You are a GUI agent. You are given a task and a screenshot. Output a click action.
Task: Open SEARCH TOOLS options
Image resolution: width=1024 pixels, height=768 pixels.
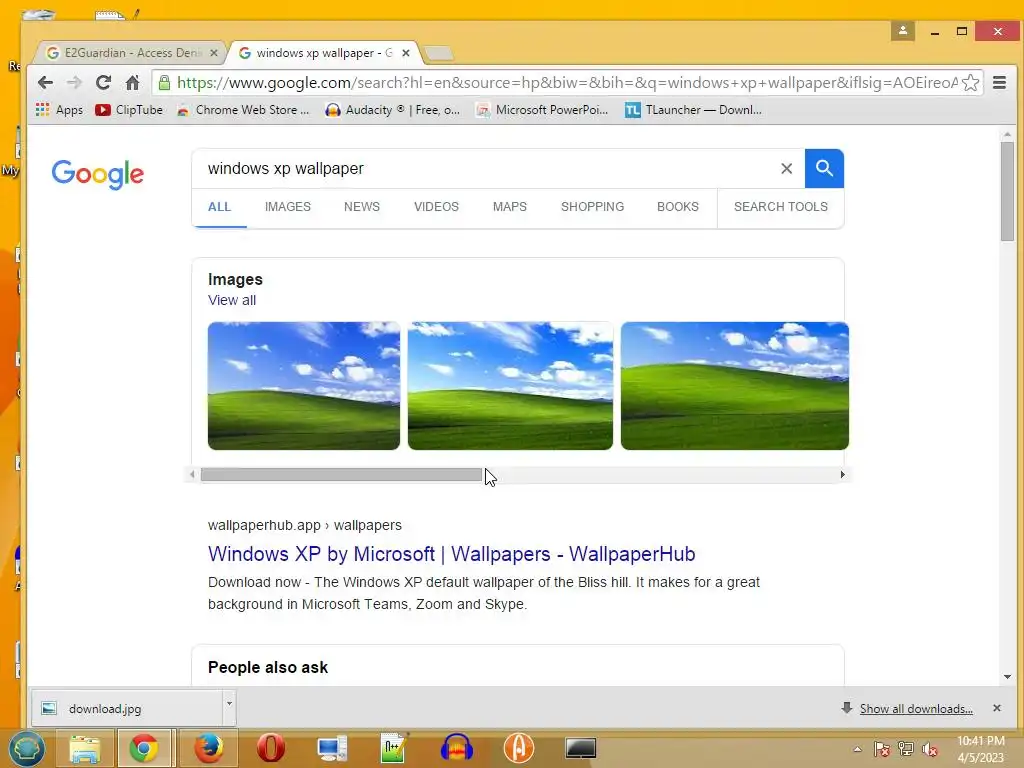[x=780, y=207]
